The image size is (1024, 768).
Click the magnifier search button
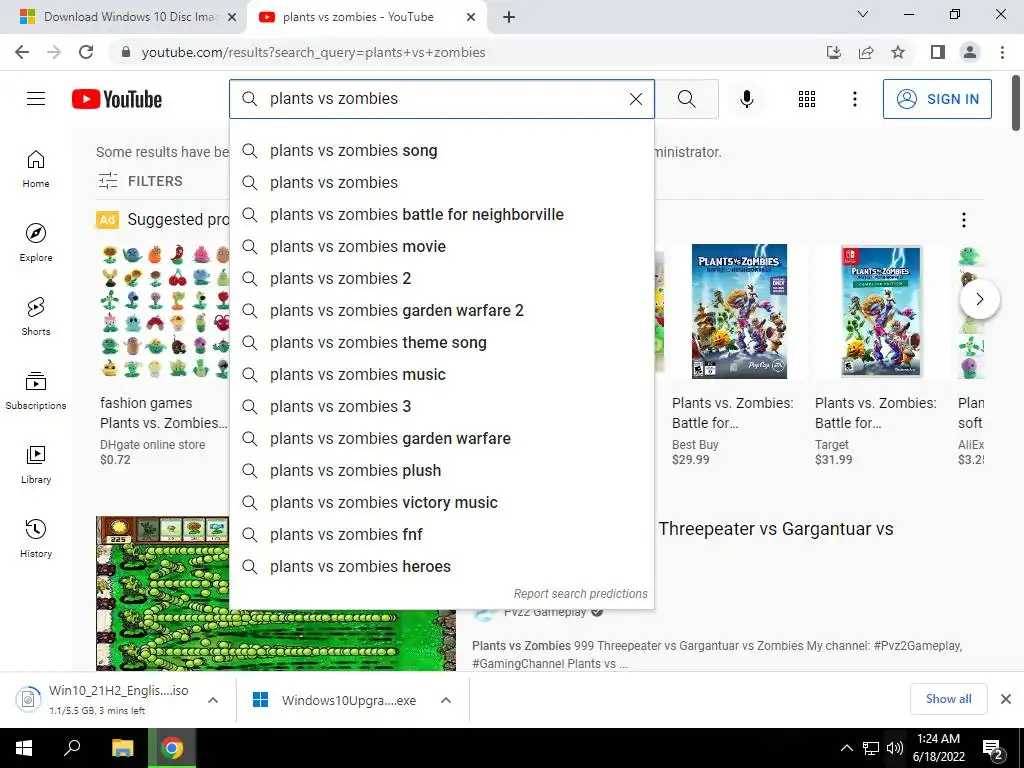[x=686, y=99]
